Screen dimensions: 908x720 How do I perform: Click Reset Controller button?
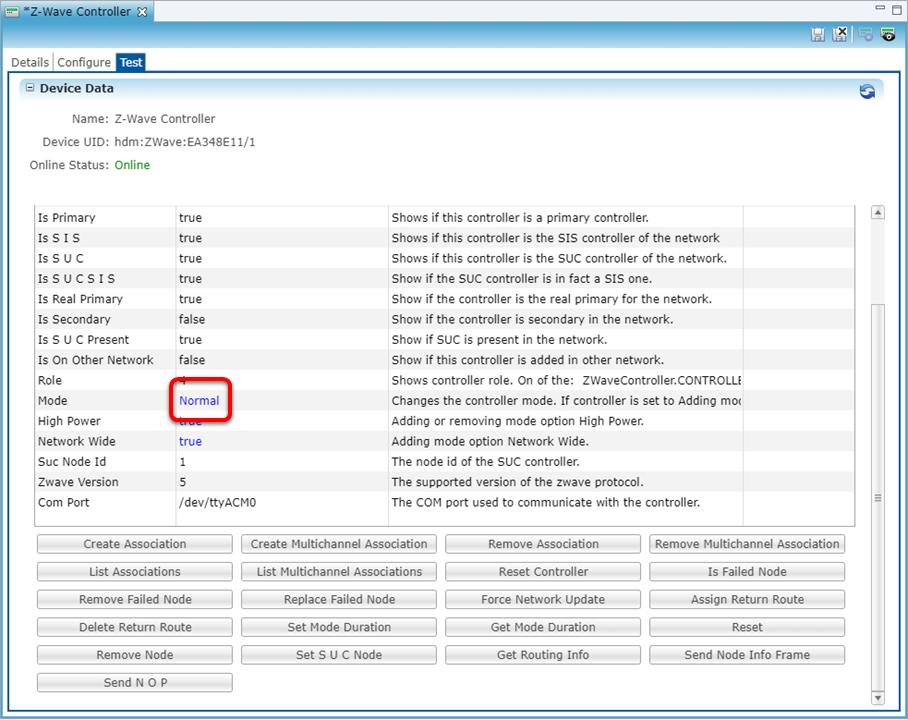click(x=543, y=572)
